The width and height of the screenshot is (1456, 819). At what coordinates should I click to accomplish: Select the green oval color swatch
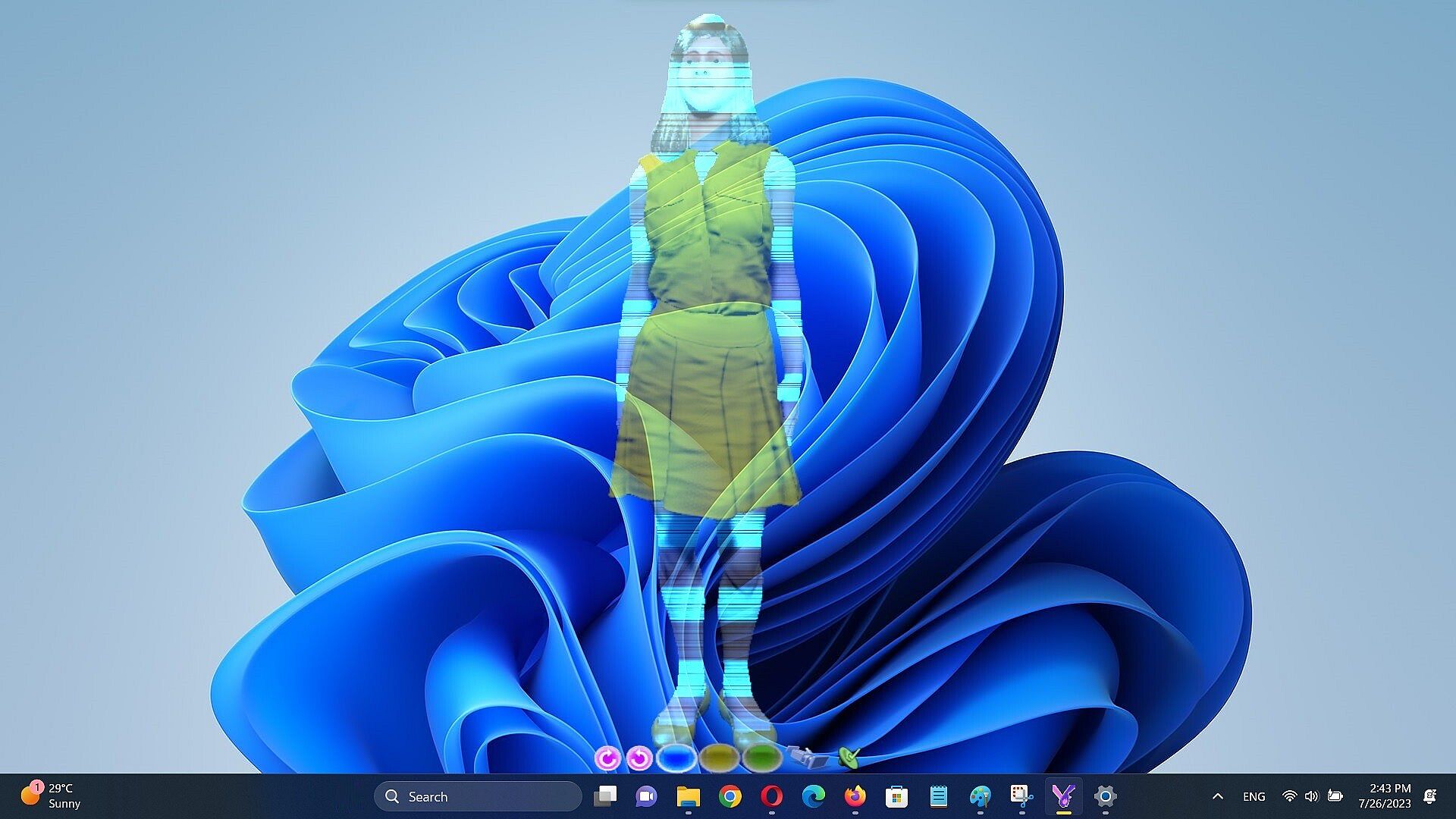pos(761,757)
